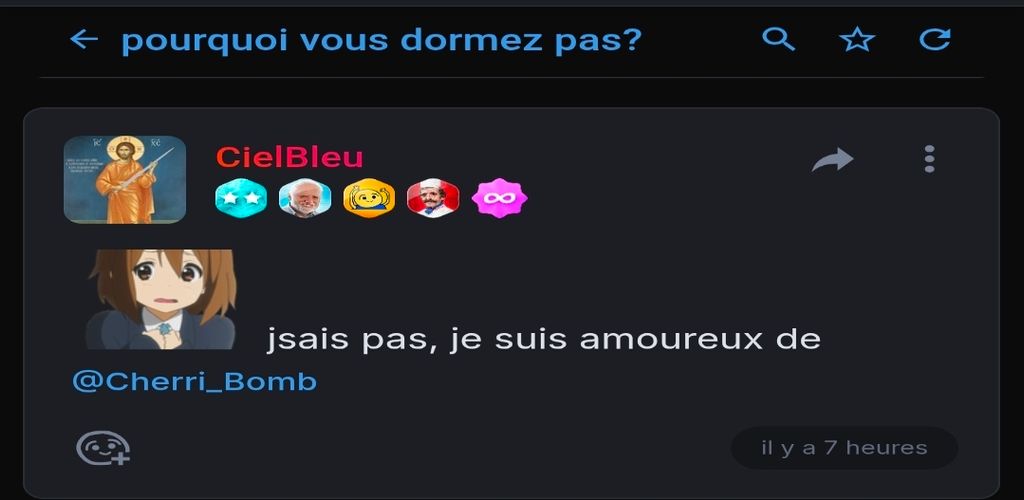The width and height of the screenshot is (1024, 500).
Task: Open search with the magnifier icon
Action: coord(778,40)
